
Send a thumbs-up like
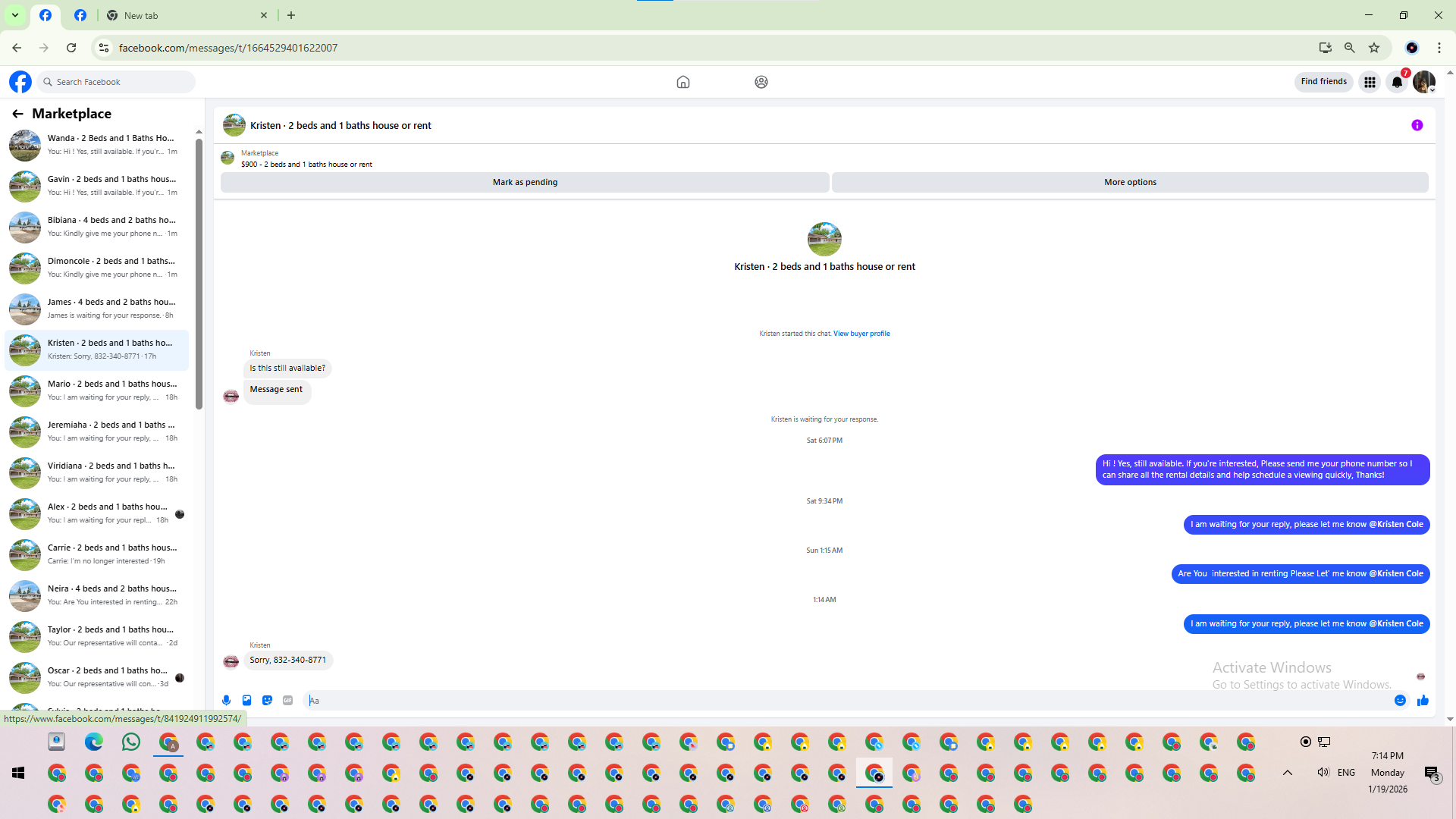pos(1423,701)
